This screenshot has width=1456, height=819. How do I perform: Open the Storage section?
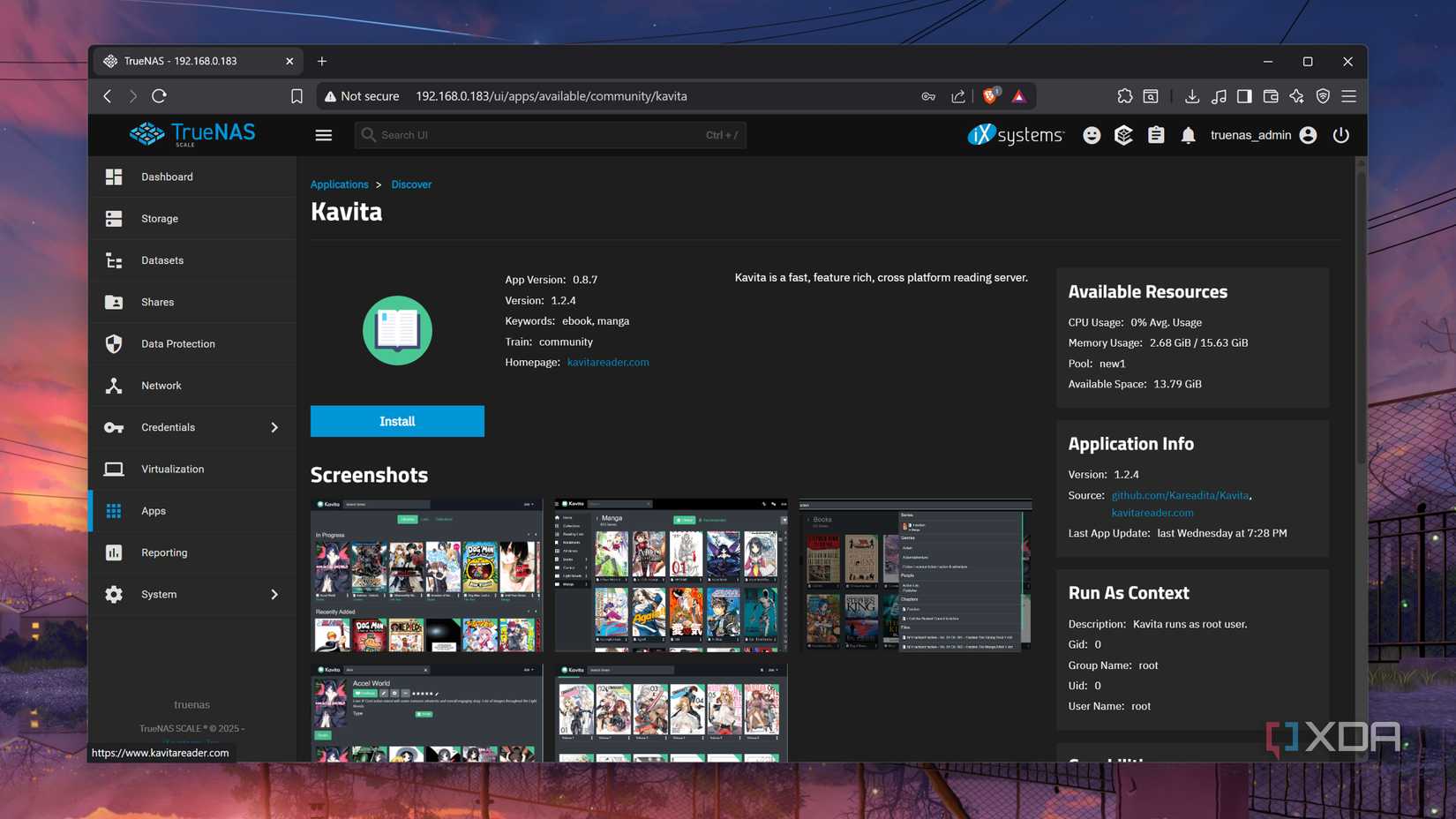(x=192, y=218)
